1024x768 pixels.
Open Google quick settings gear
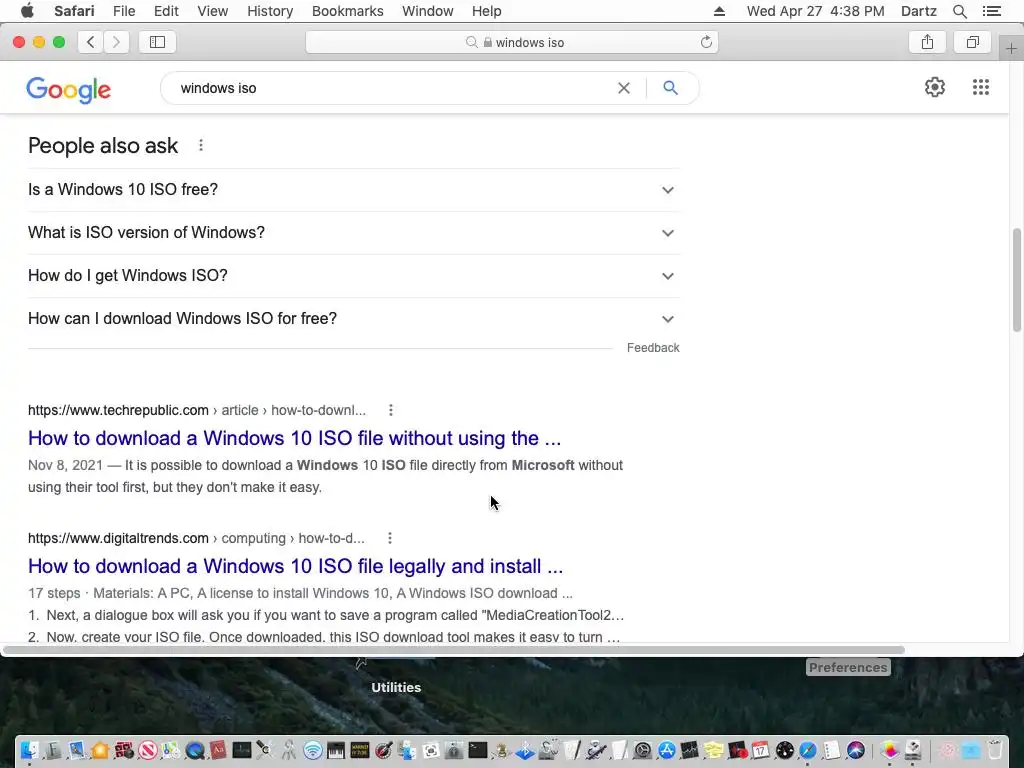click(935, 88)
